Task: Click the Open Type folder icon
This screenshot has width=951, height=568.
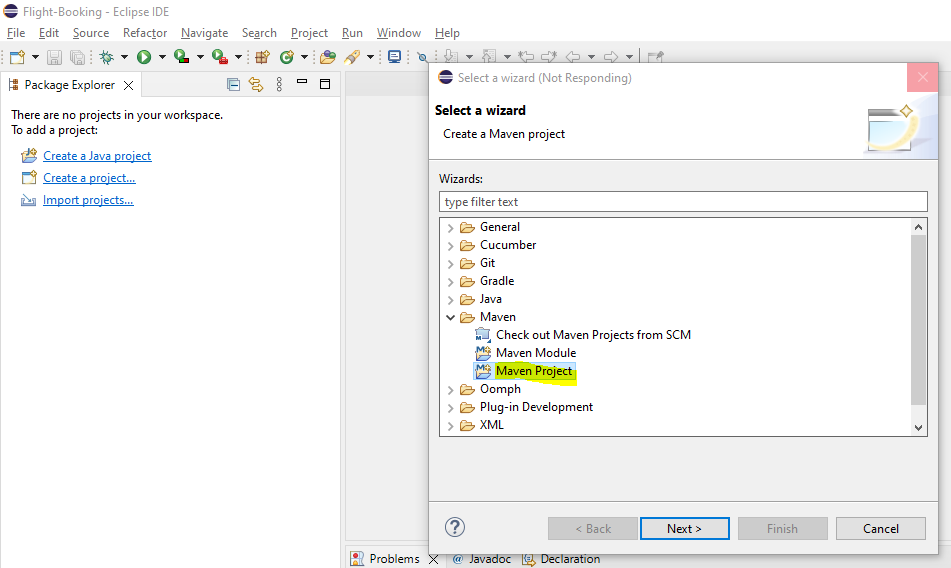Action: click(x=328, y=57)
